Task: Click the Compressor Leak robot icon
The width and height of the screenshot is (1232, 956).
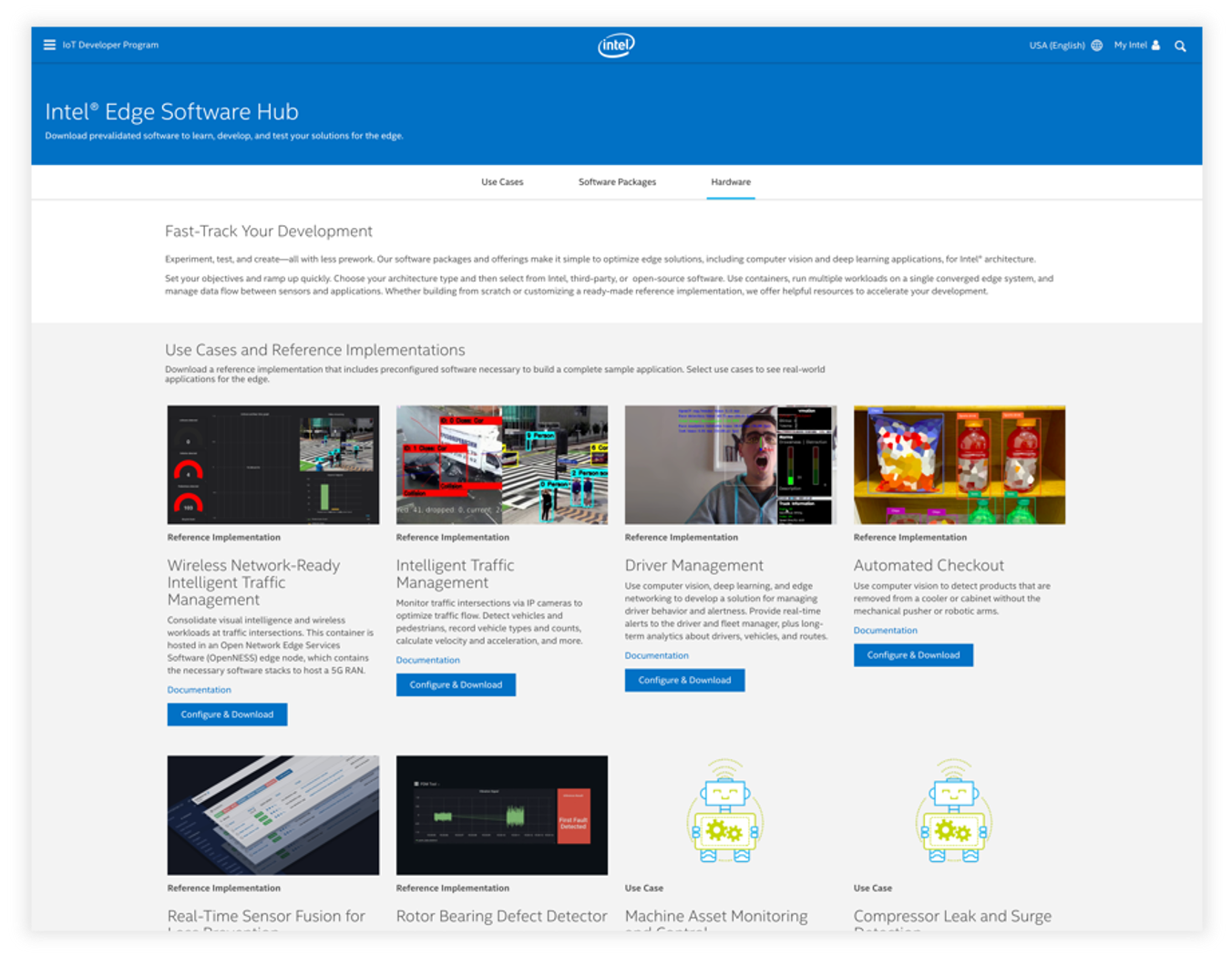Action: [953, 811]
